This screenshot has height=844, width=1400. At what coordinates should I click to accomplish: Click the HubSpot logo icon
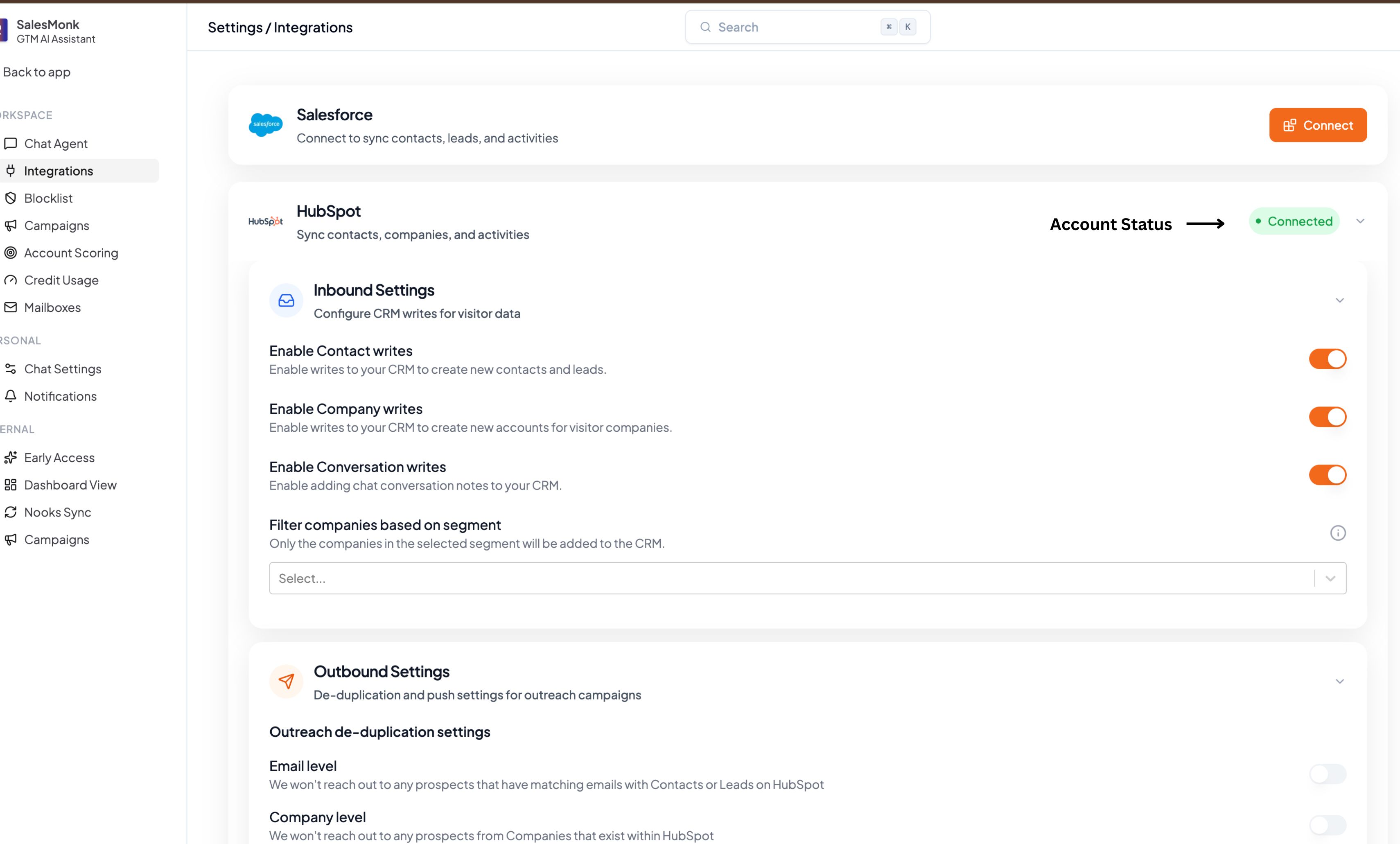tap(265, 221)
